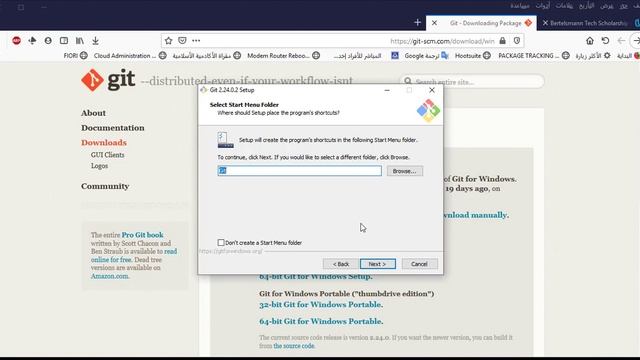Open Cloud Administration bookmark
Image resolution: width=640 pixels, height=360 pixels.
click(x=130, y=56)
